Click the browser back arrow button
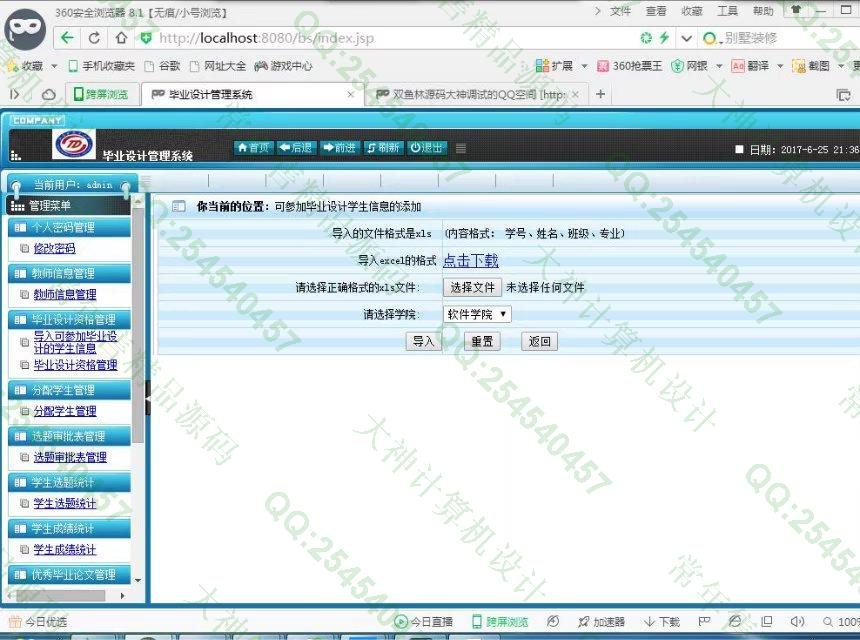The height and width of the screenshot is (640, 860). (67, 38)
